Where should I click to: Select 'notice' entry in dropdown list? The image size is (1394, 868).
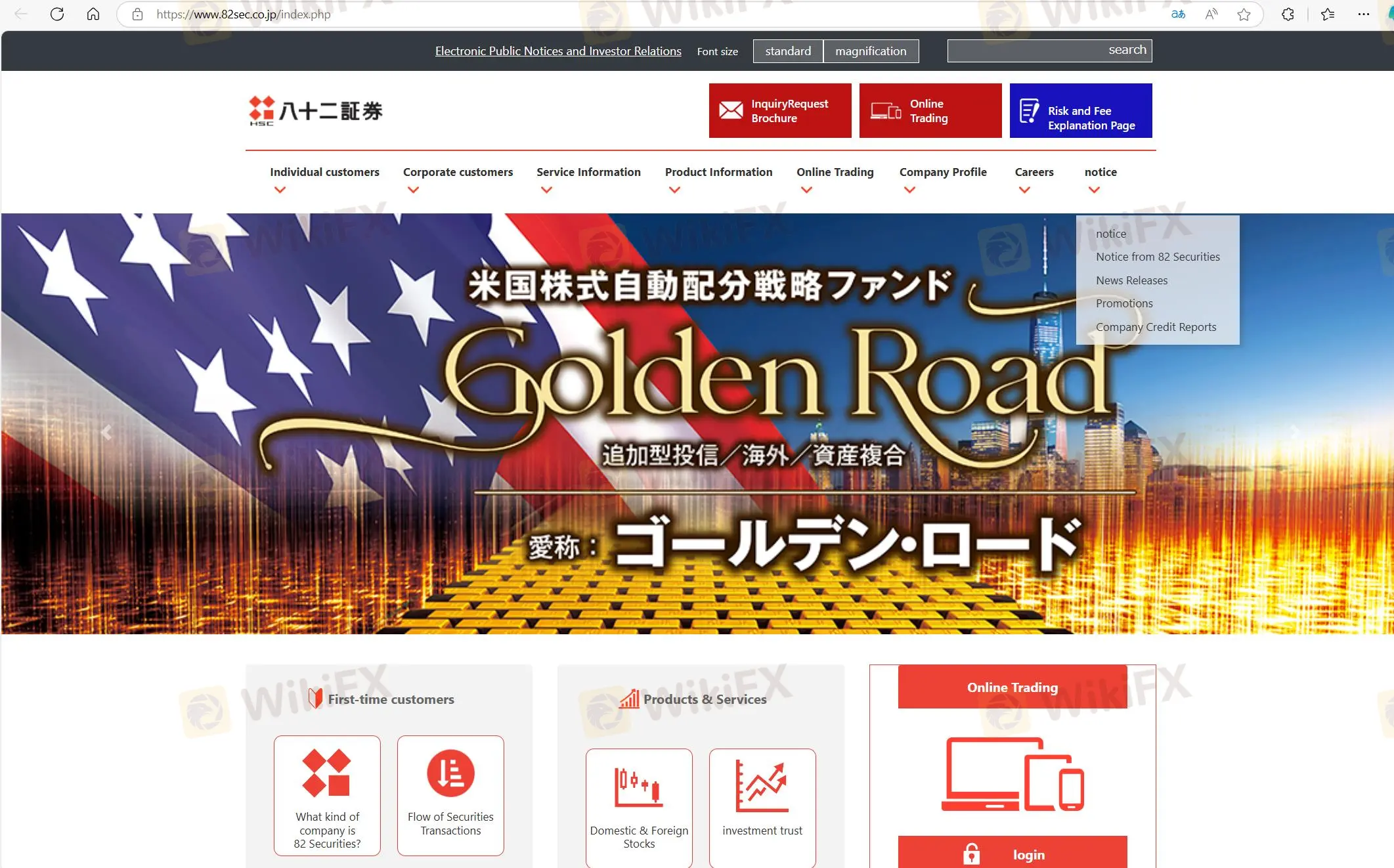1111,234
